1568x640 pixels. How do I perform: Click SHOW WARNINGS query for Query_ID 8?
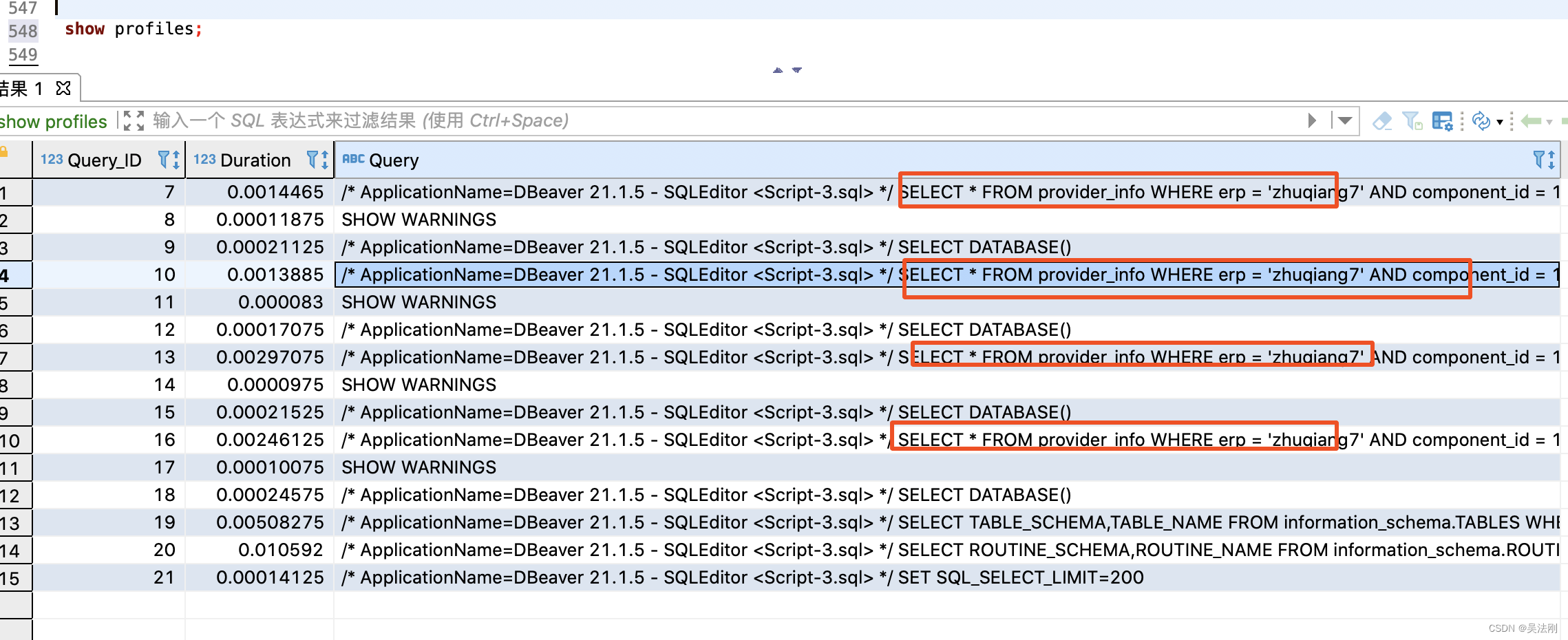947,220
